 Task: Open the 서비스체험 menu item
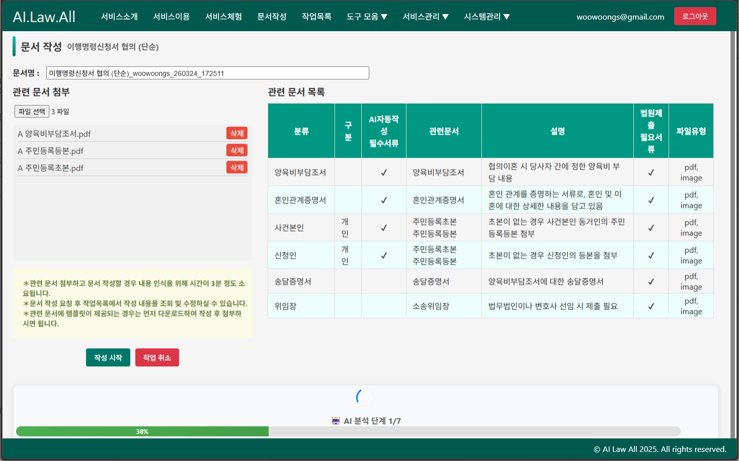click(223, 16)
